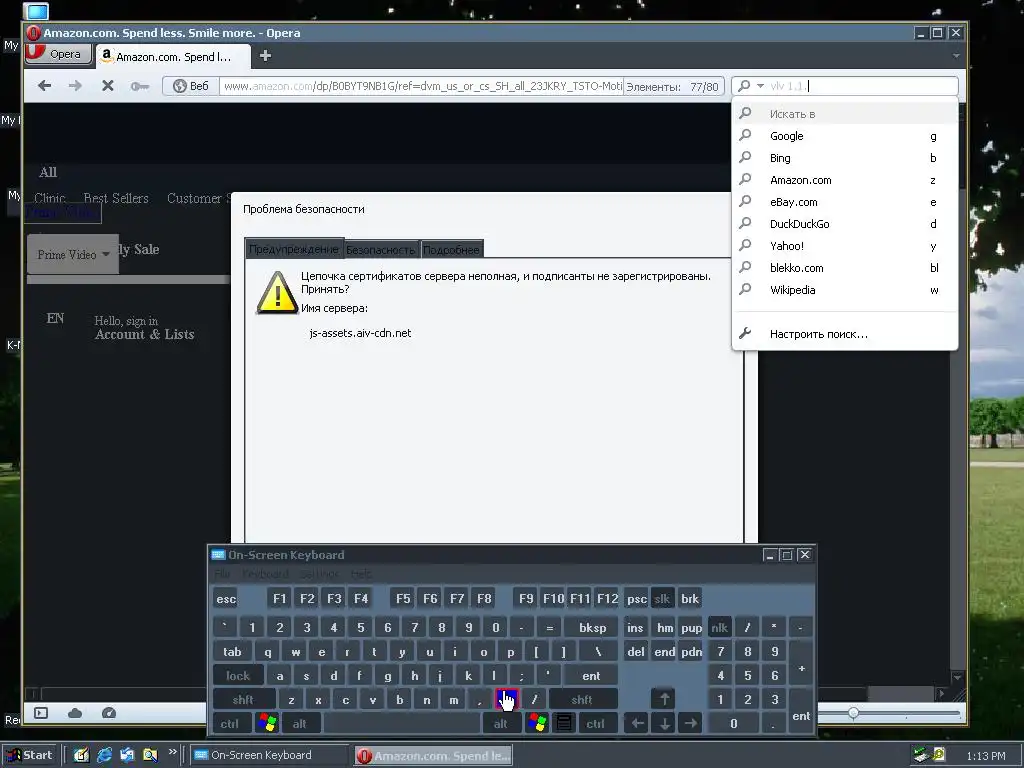Image resolution: width=1024 pixels, height=768 pixels.
Task: Click the fourth quick launch magnifier icon
Action: pos(150,755)
